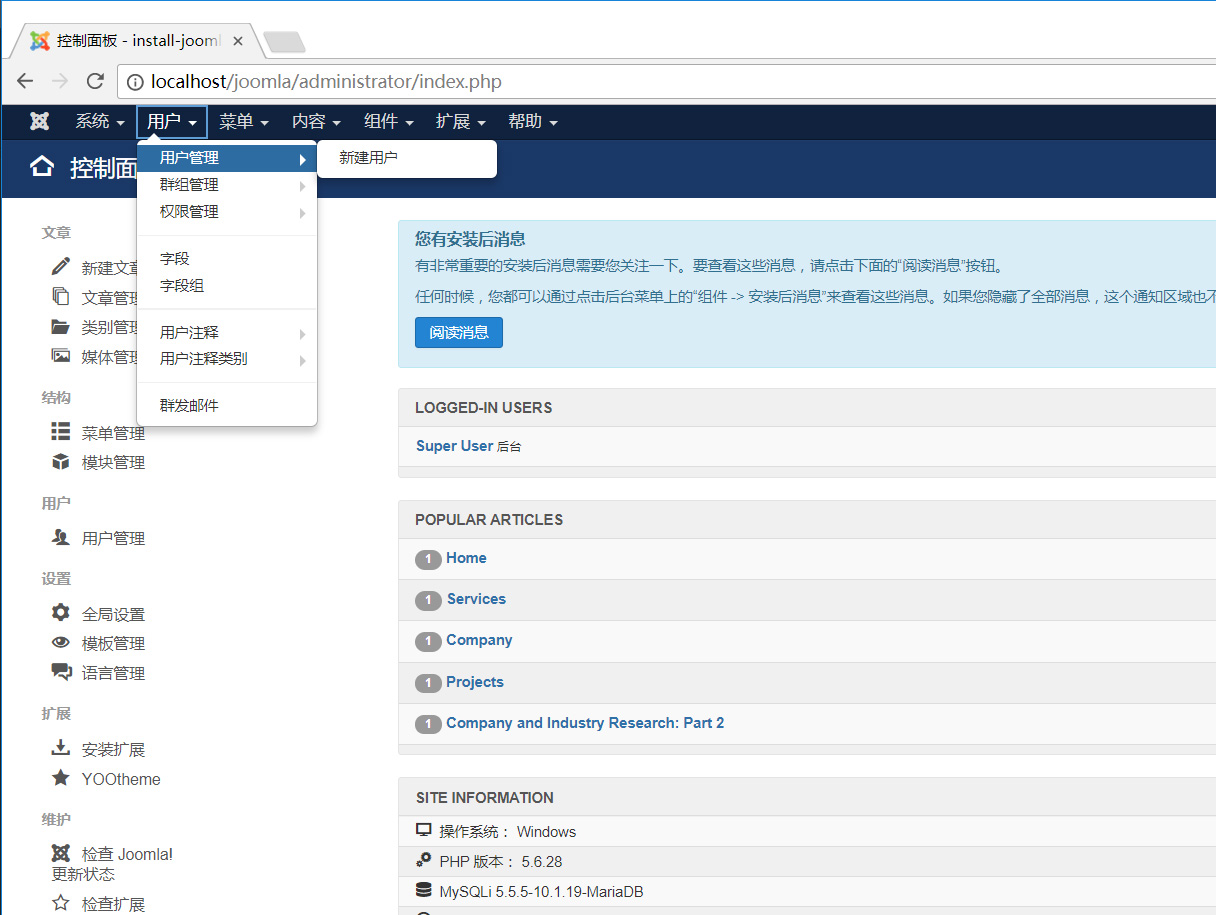Click the star icon beside YOOtheme
Screen dimensions: 1216x915
coord(61,778)
